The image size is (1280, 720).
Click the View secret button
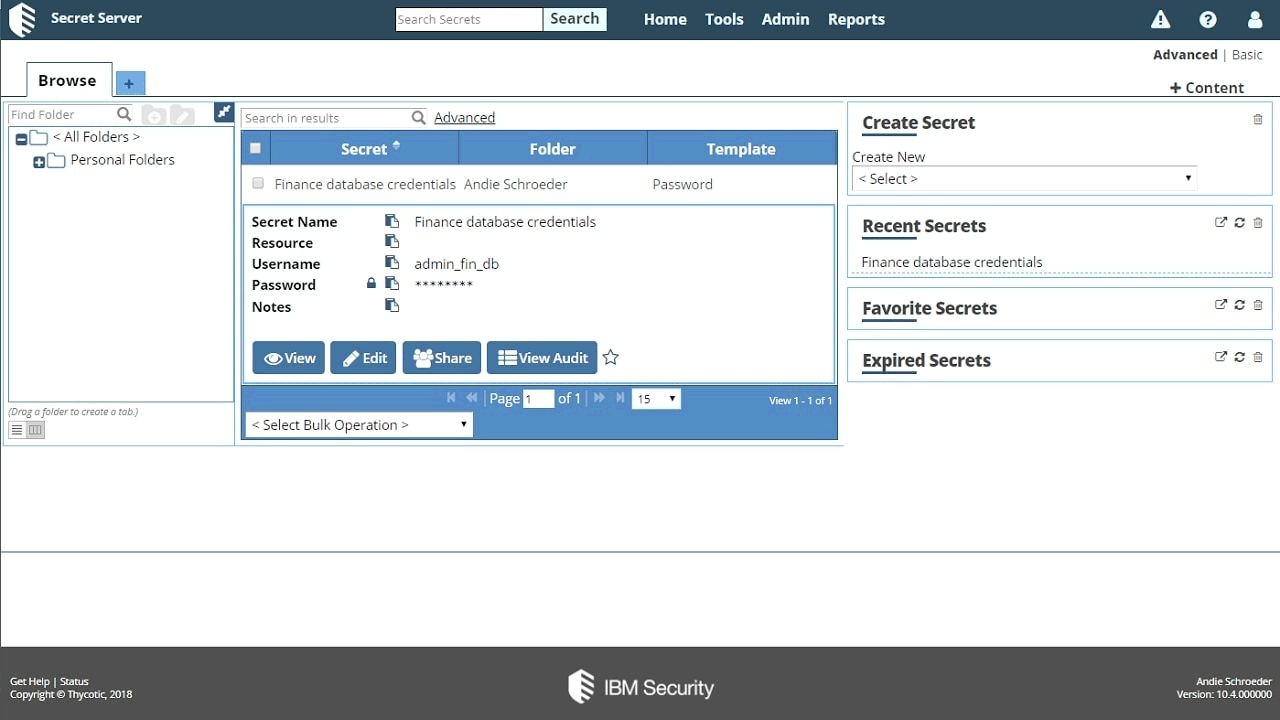pyautogui.click(x=289, y=358)
